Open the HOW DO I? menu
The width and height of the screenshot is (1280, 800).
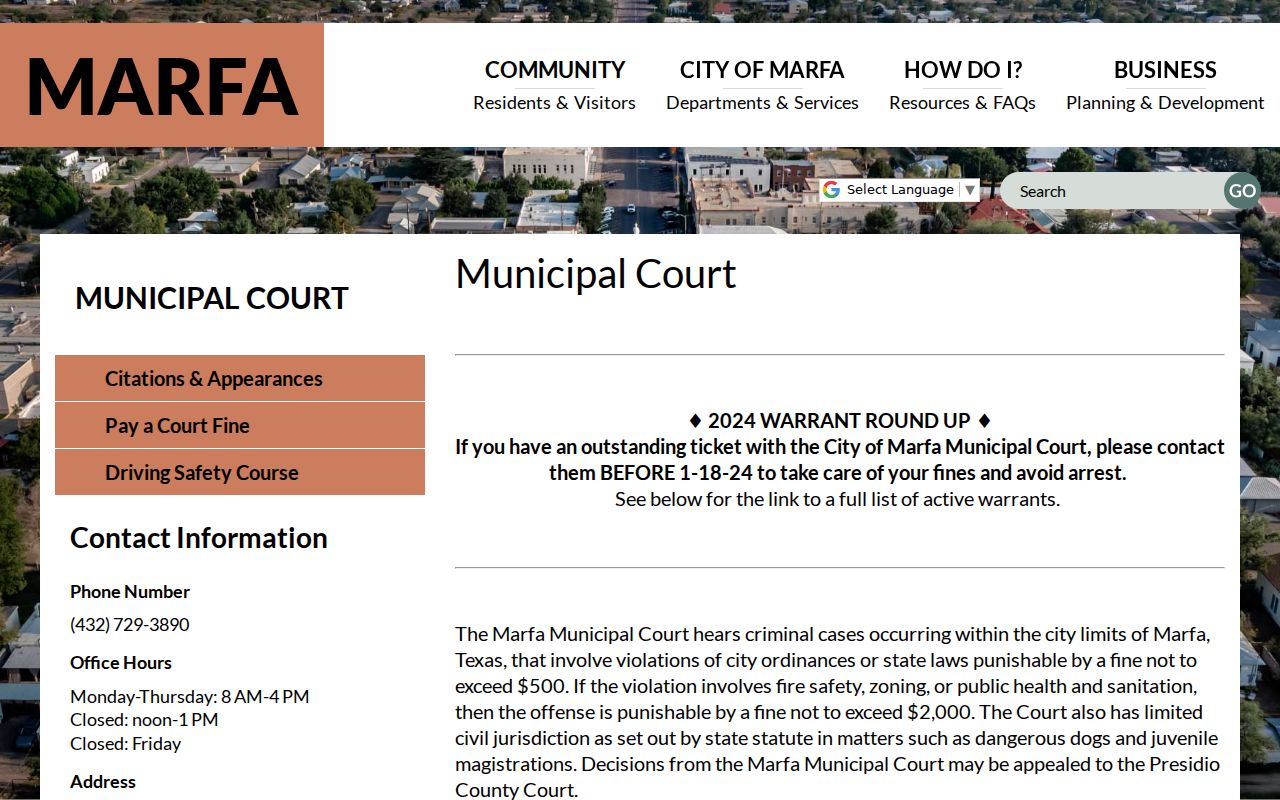(x=962, y=85)
